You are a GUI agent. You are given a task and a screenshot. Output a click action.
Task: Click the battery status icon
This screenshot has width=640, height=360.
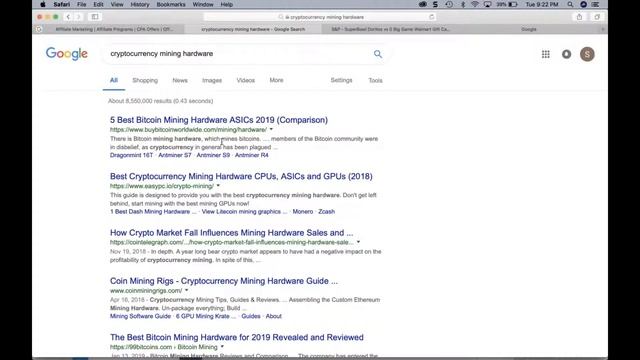tap(513, 4)
